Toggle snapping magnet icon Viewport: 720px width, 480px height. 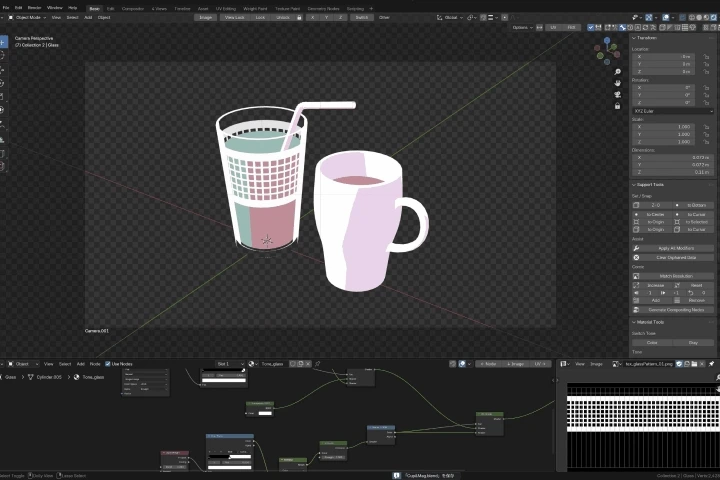coord(483,17)
